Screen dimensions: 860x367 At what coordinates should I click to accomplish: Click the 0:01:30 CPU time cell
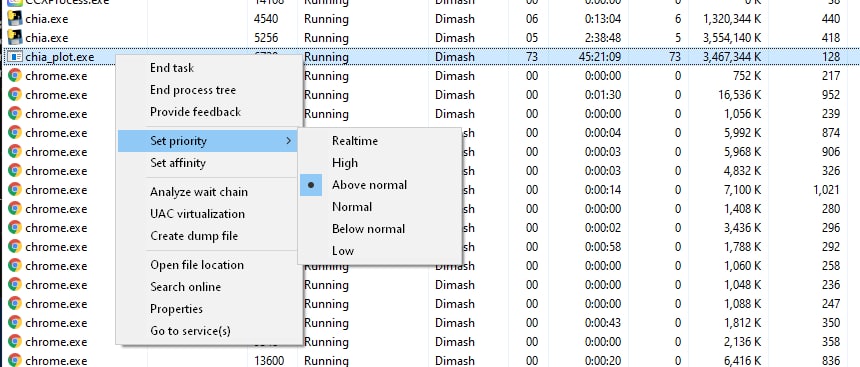click(603, 95)
